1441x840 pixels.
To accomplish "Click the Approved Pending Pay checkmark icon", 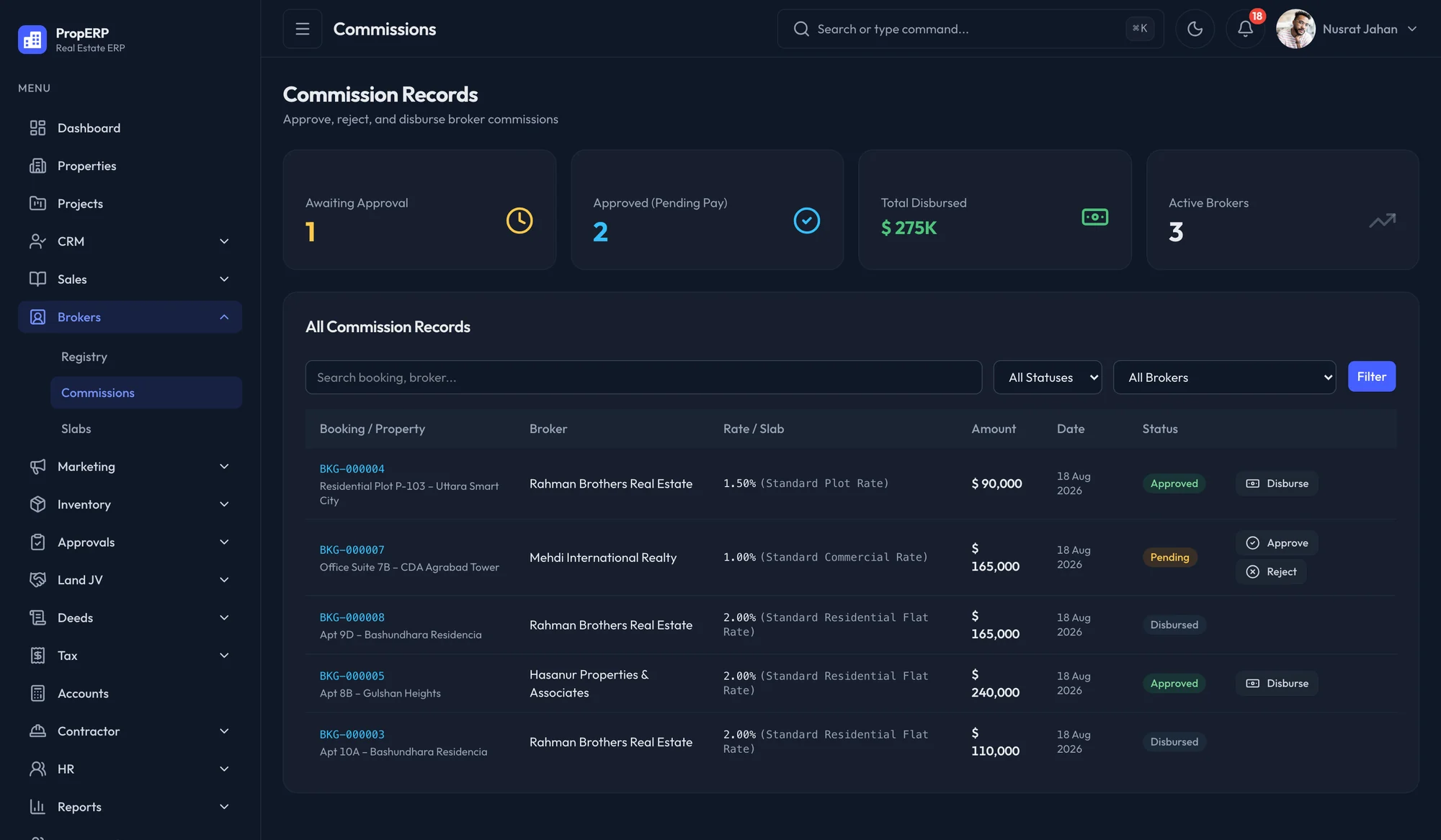I will tap(806, 220).
